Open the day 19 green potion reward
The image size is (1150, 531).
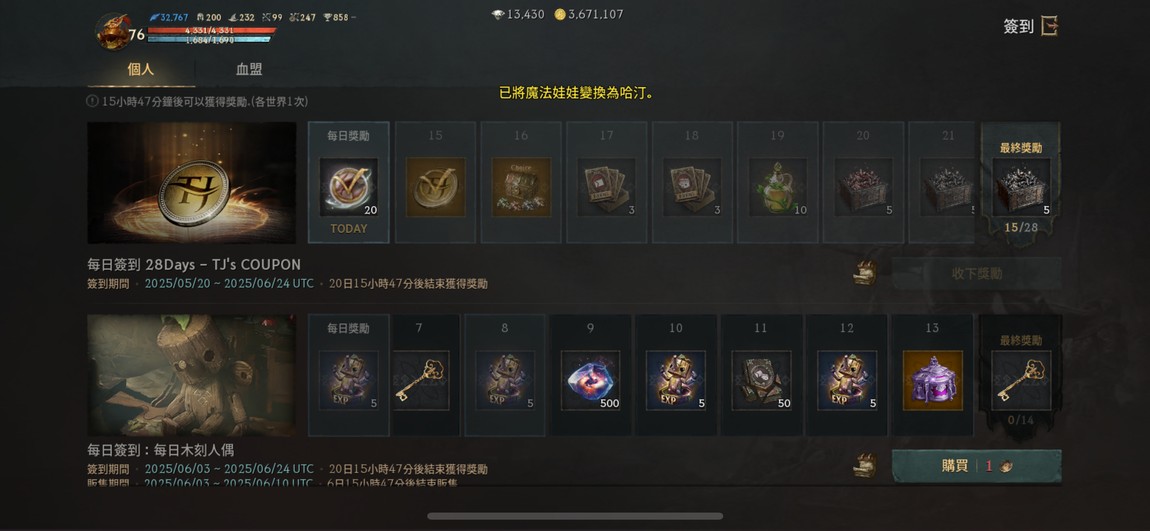tap(777, 187)
